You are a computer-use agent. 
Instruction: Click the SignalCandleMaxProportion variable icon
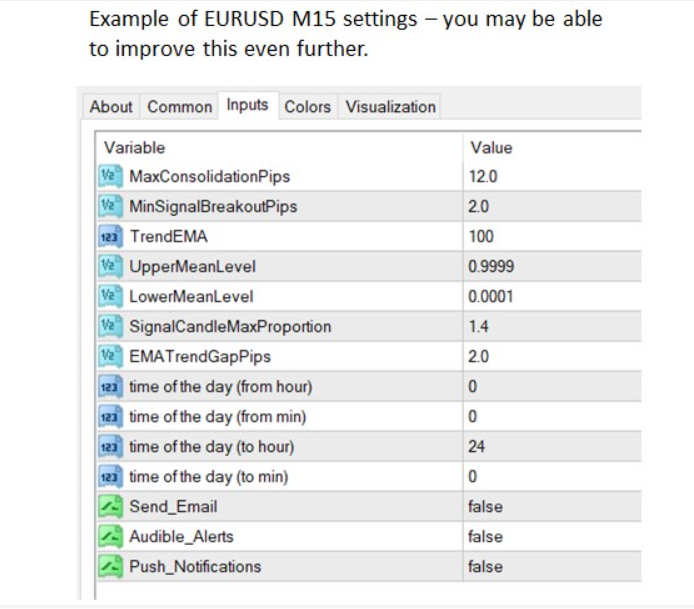pos(110,327)
